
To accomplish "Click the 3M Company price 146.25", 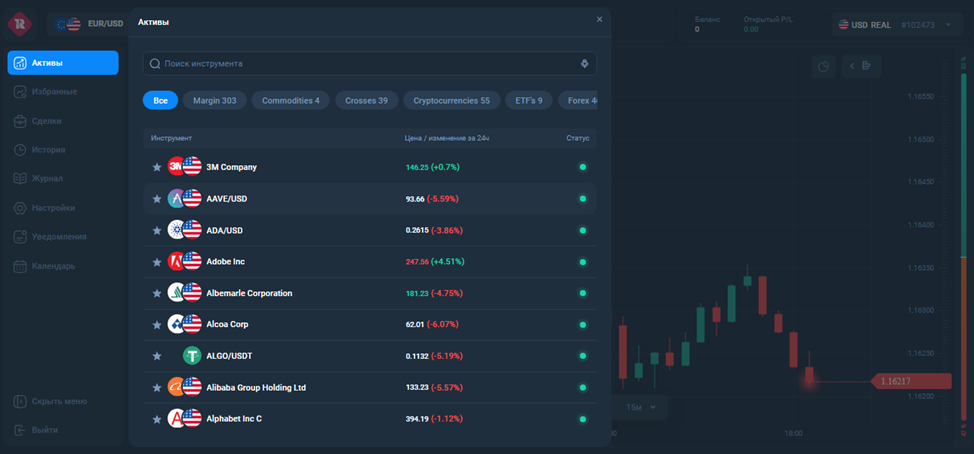I will click(x=417, y=167).
